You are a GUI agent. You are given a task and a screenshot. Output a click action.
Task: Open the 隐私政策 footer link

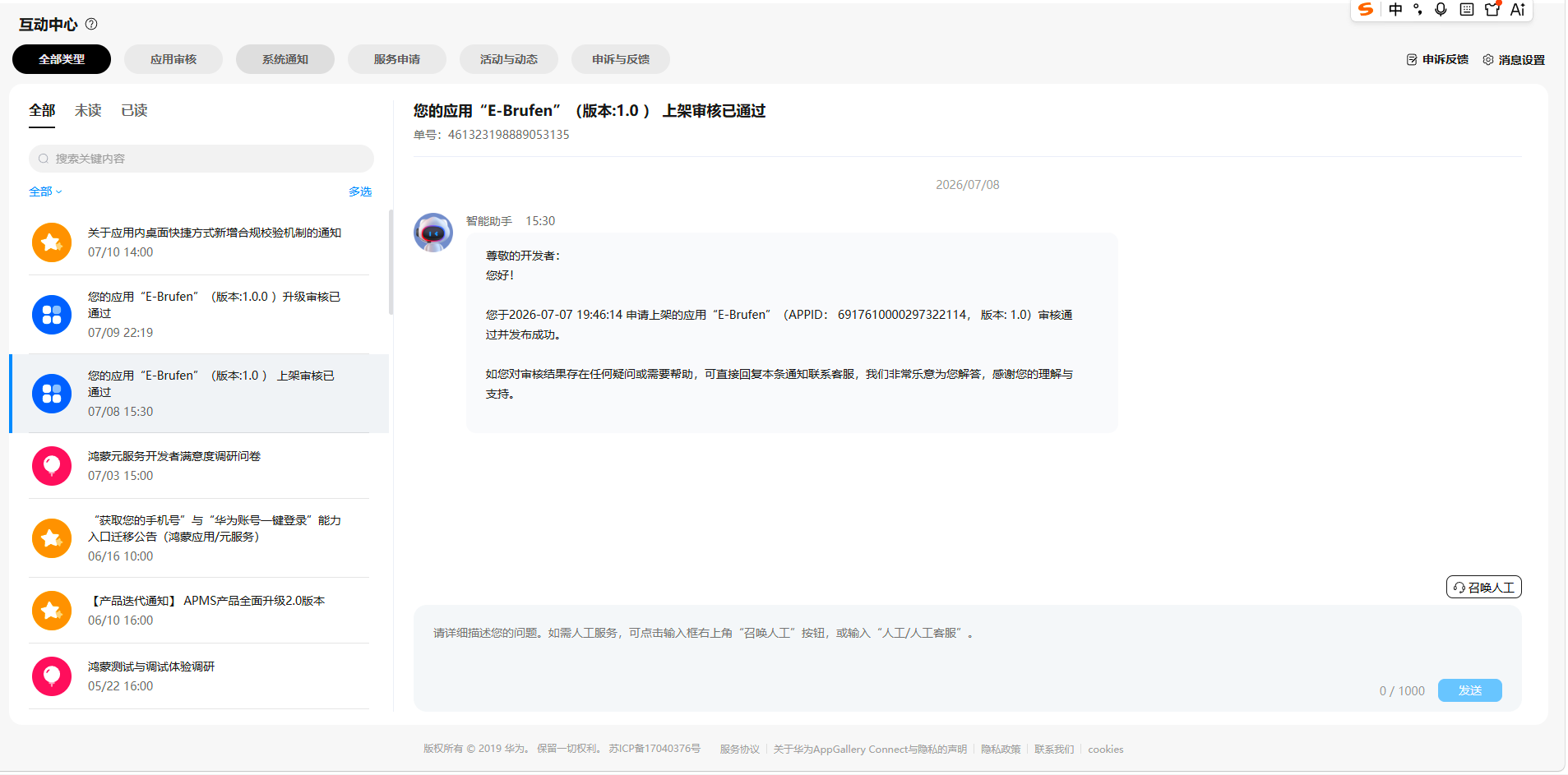(x=1001, y=749)
